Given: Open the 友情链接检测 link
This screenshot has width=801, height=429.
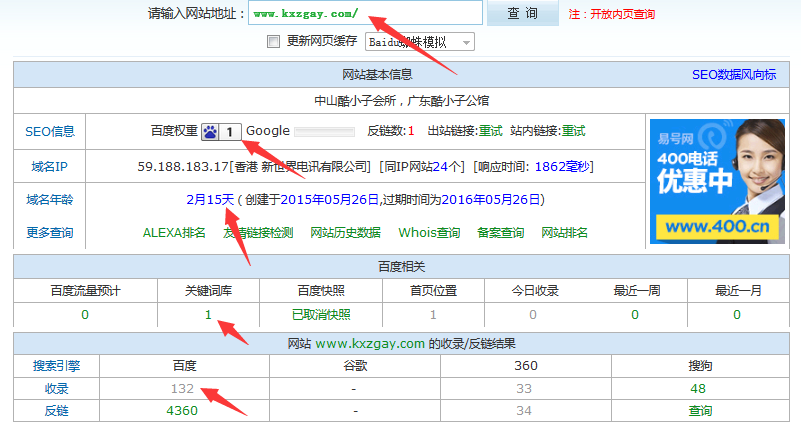Looking at the screenshot, I should [258, 233].
